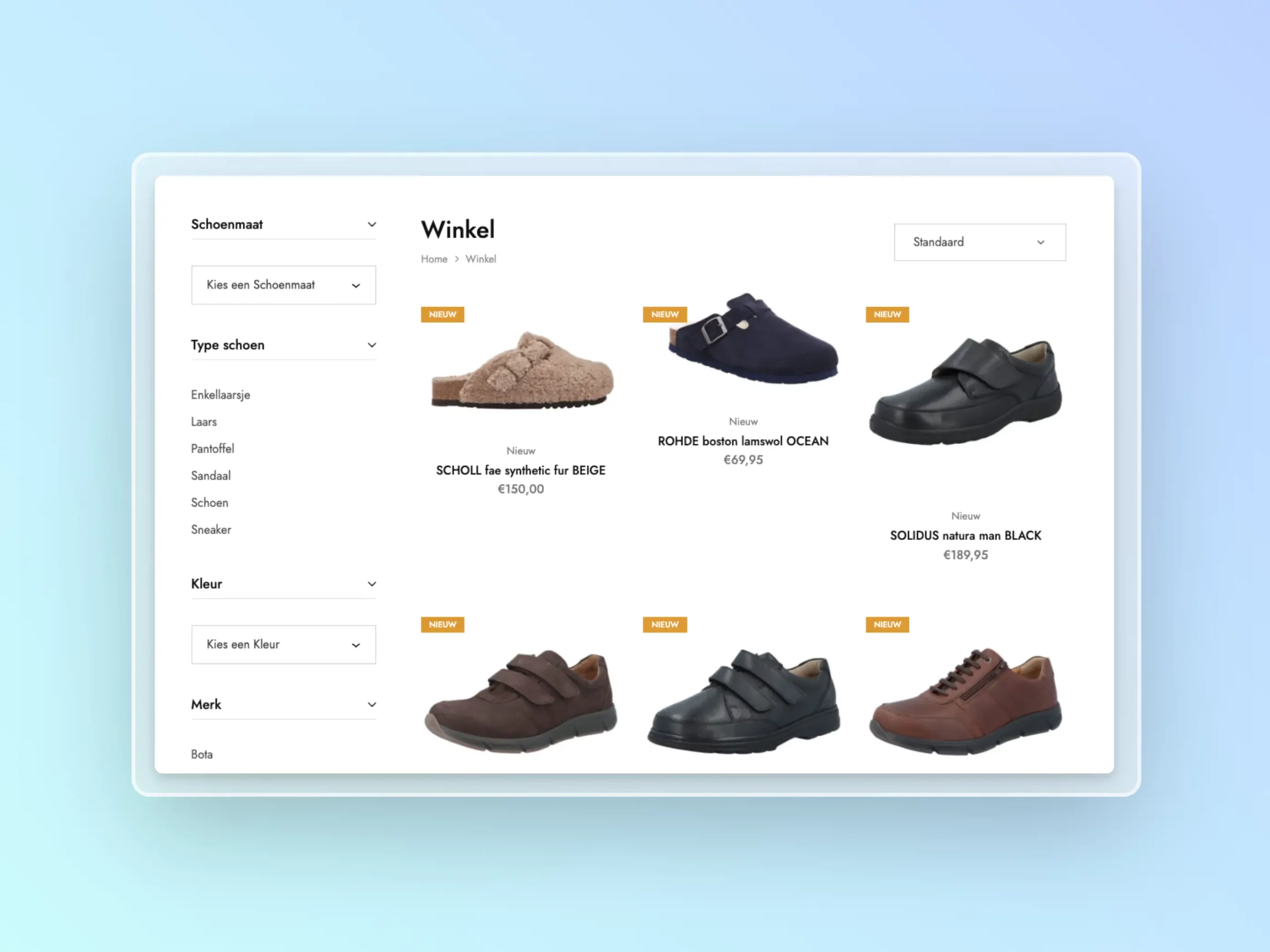Open the Kies een Kleur dropdown
The image size is (1270, 952).
283,645
